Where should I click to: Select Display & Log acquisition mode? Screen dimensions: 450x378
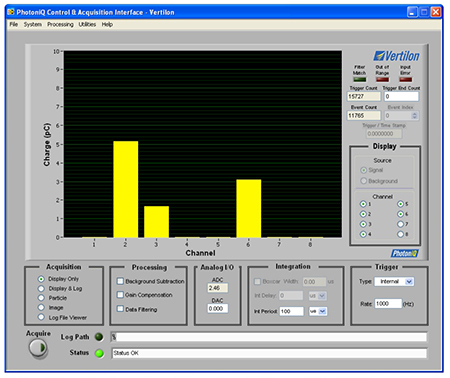click(41, 288)
